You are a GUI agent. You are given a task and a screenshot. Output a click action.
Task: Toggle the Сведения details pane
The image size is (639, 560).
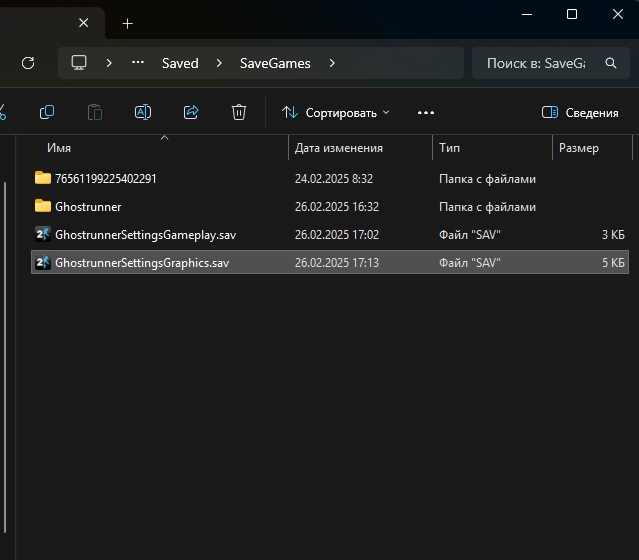click(x=580, y=112)
